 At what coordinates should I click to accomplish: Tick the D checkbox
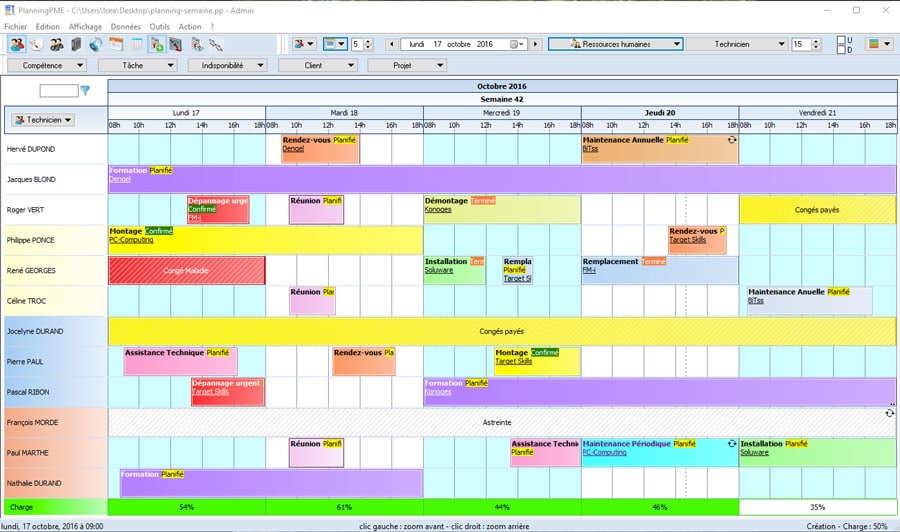(841, 50)
